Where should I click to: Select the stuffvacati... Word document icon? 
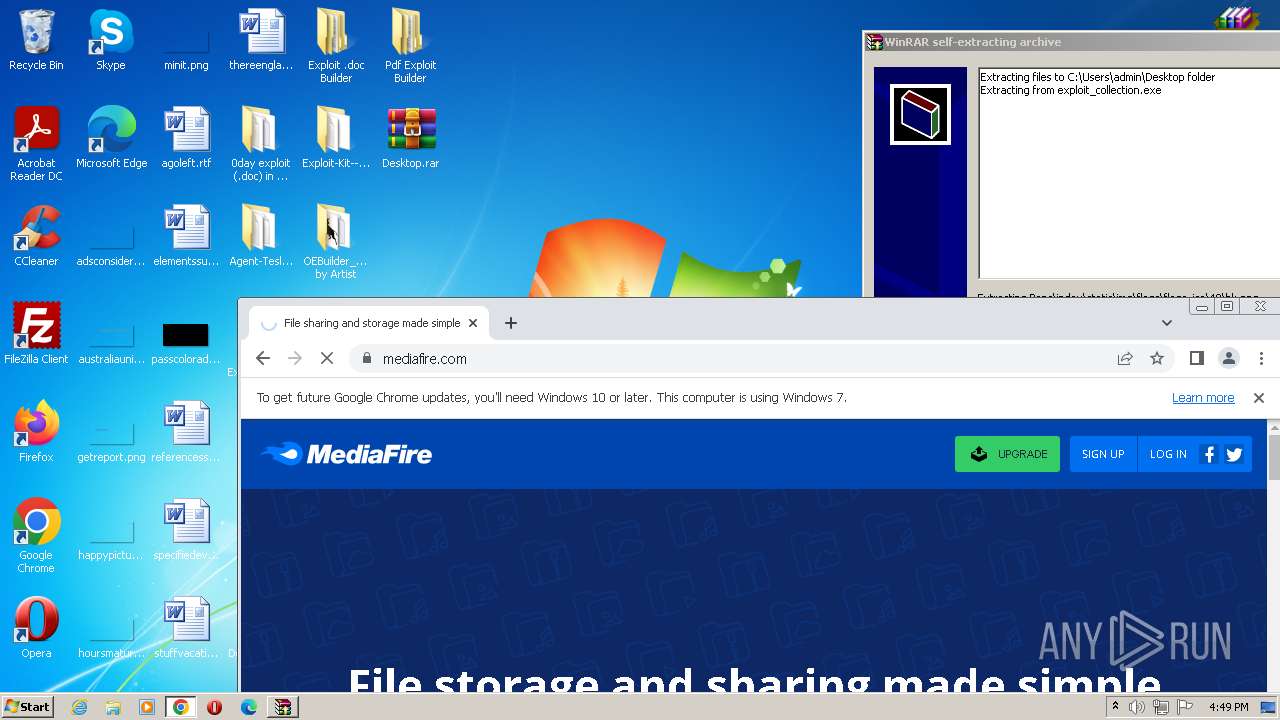click(x=186, y=628)
